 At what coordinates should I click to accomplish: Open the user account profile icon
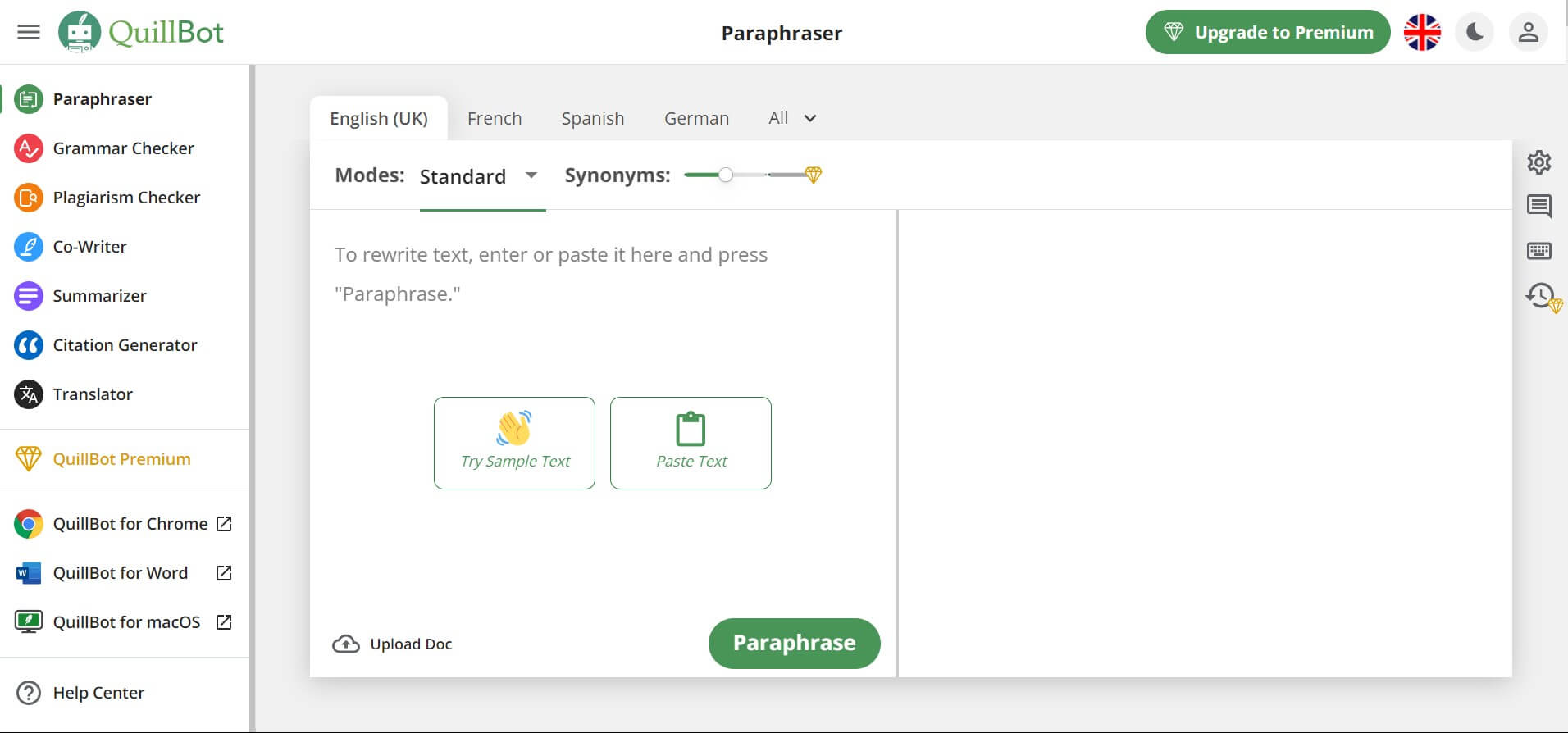[1528, 32]
